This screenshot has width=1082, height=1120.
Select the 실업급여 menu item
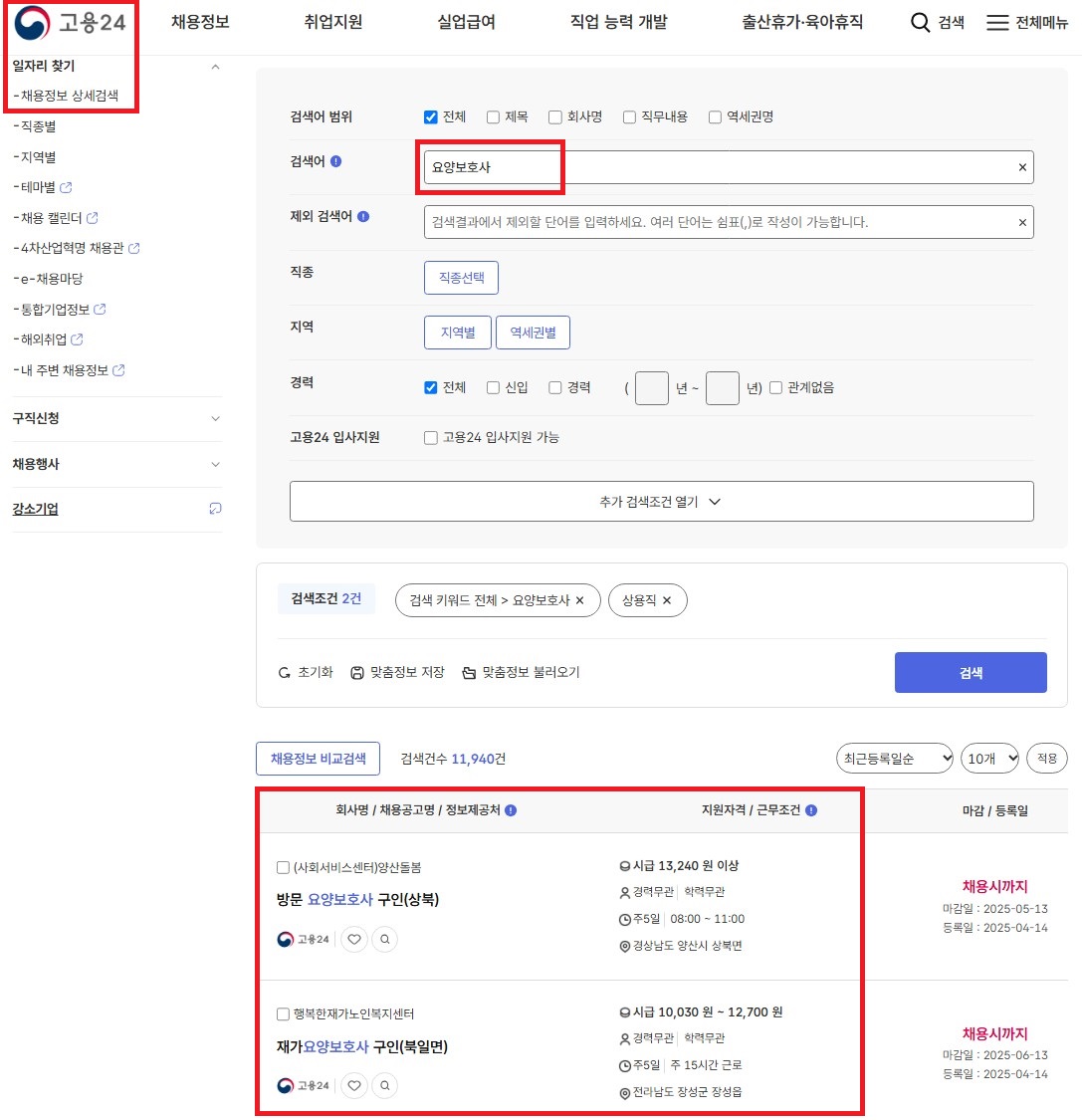coord(466,22)
